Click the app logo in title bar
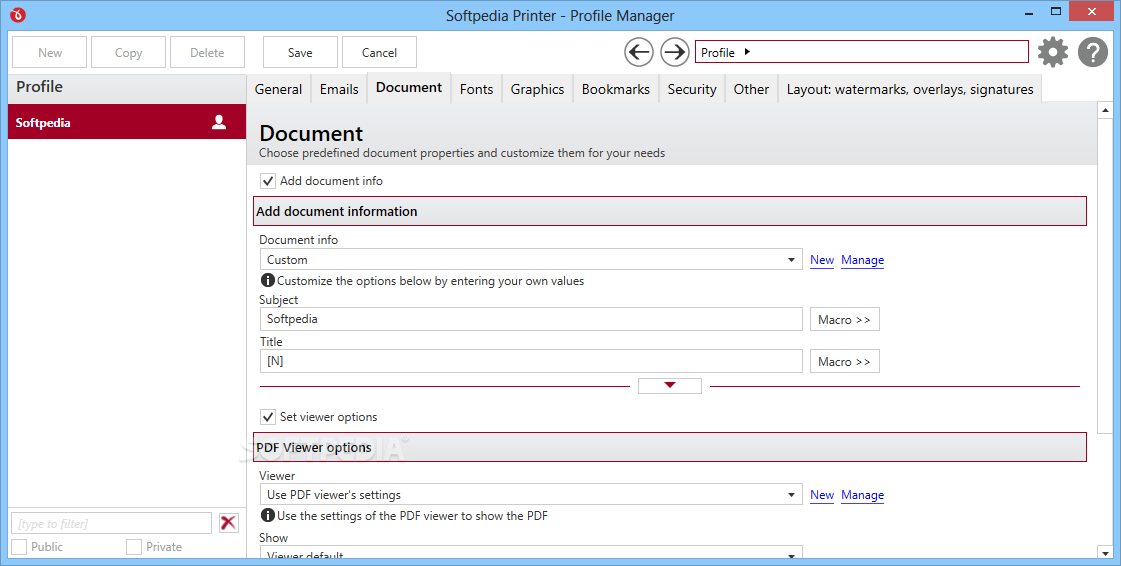Screen dimensions: 1121x566 (18, 14)
